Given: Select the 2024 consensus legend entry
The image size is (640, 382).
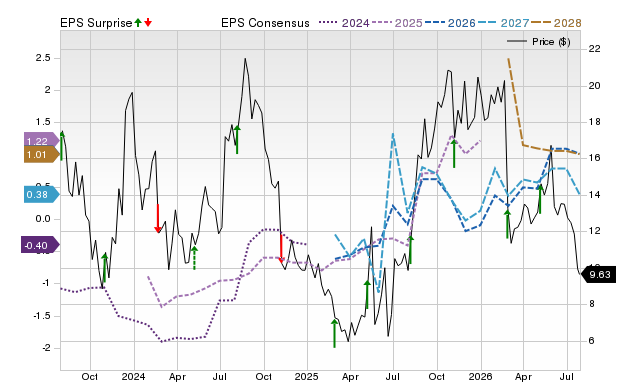Looking at the screenshot, I should (x=344, y=23).
